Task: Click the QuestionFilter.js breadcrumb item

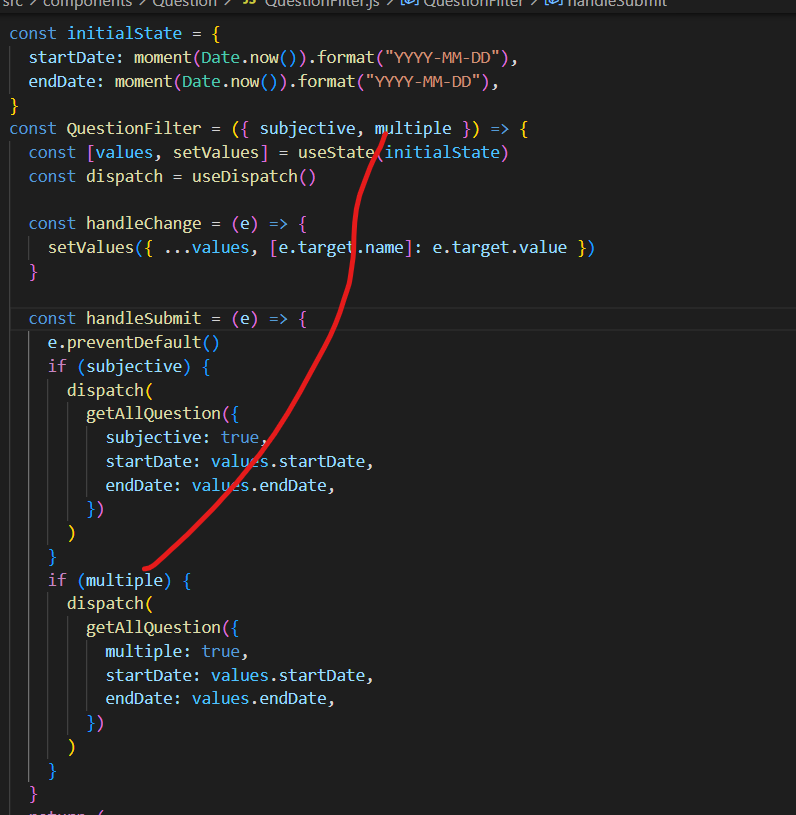Action: [x=320, y=3]
